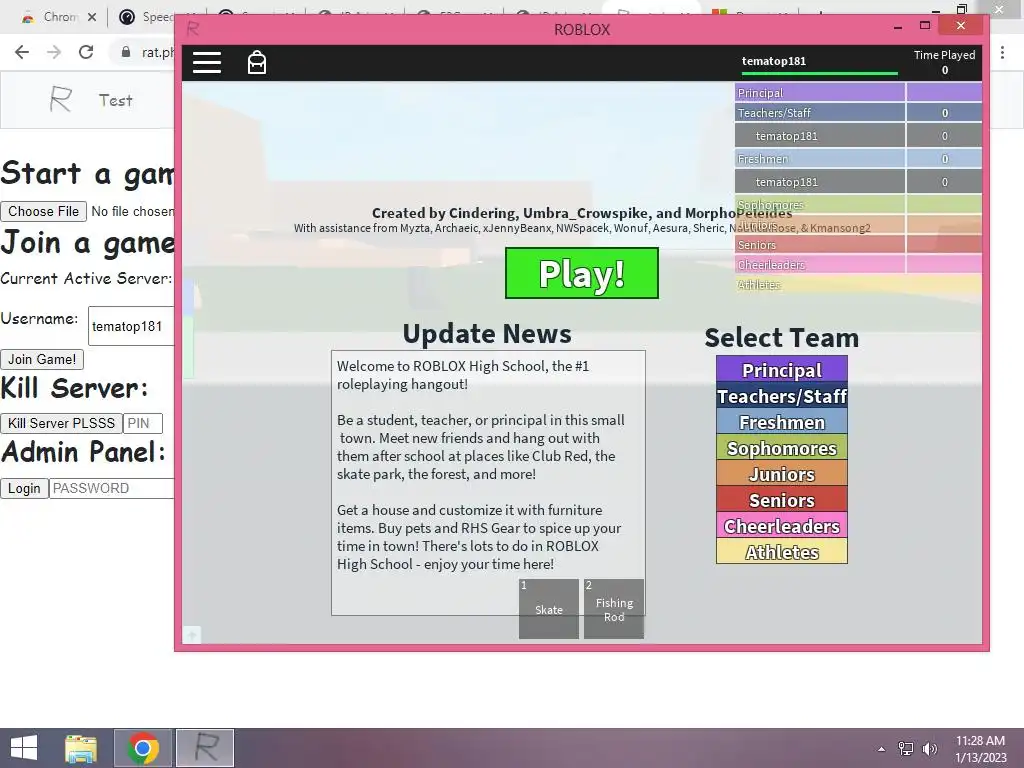Show hidden system tray icons

click(882, 749)
